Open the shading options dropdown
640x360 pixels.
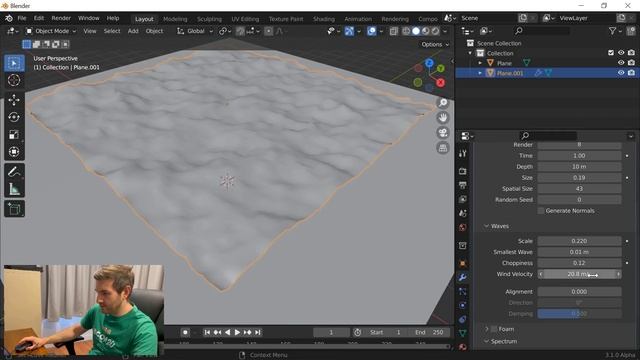tap(445, 31)
